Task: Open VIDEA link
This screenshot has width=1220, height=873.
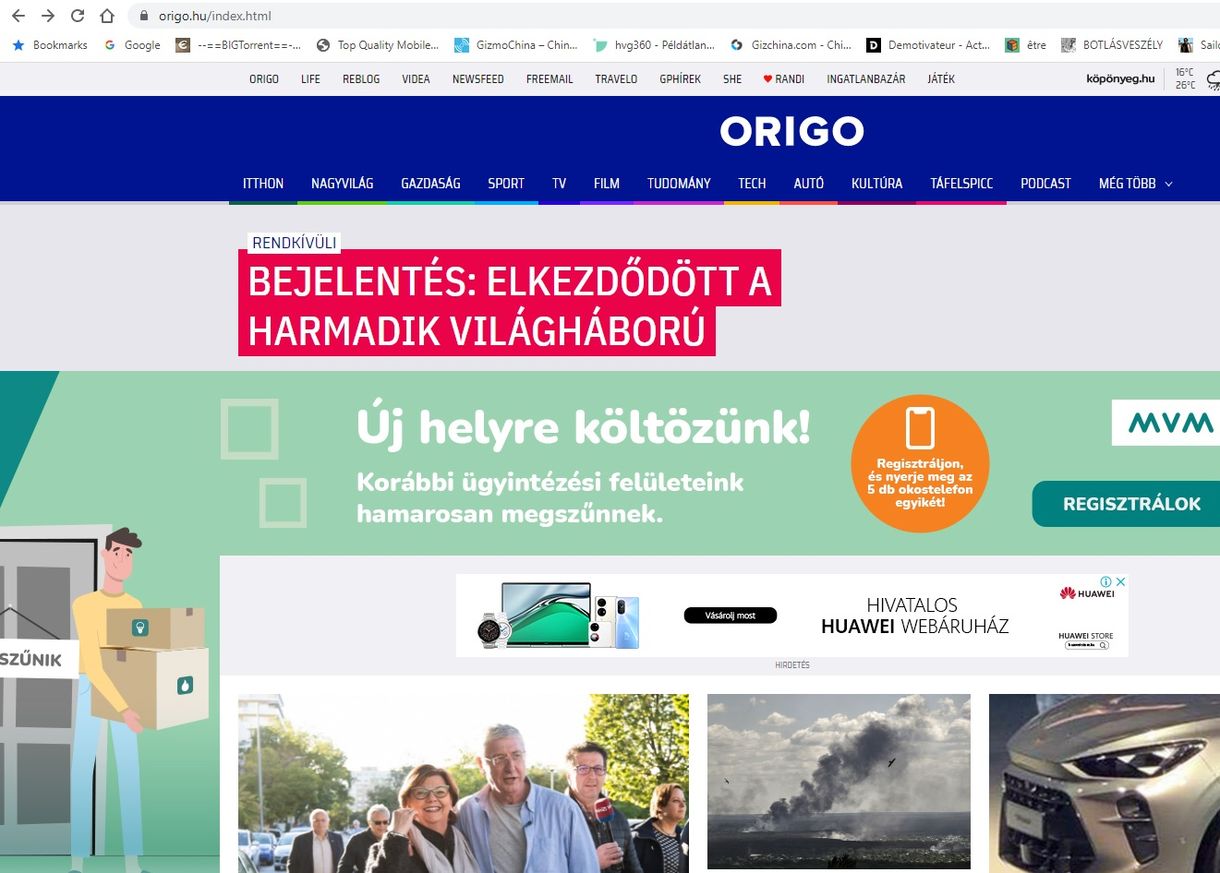Action: point(416,79)
